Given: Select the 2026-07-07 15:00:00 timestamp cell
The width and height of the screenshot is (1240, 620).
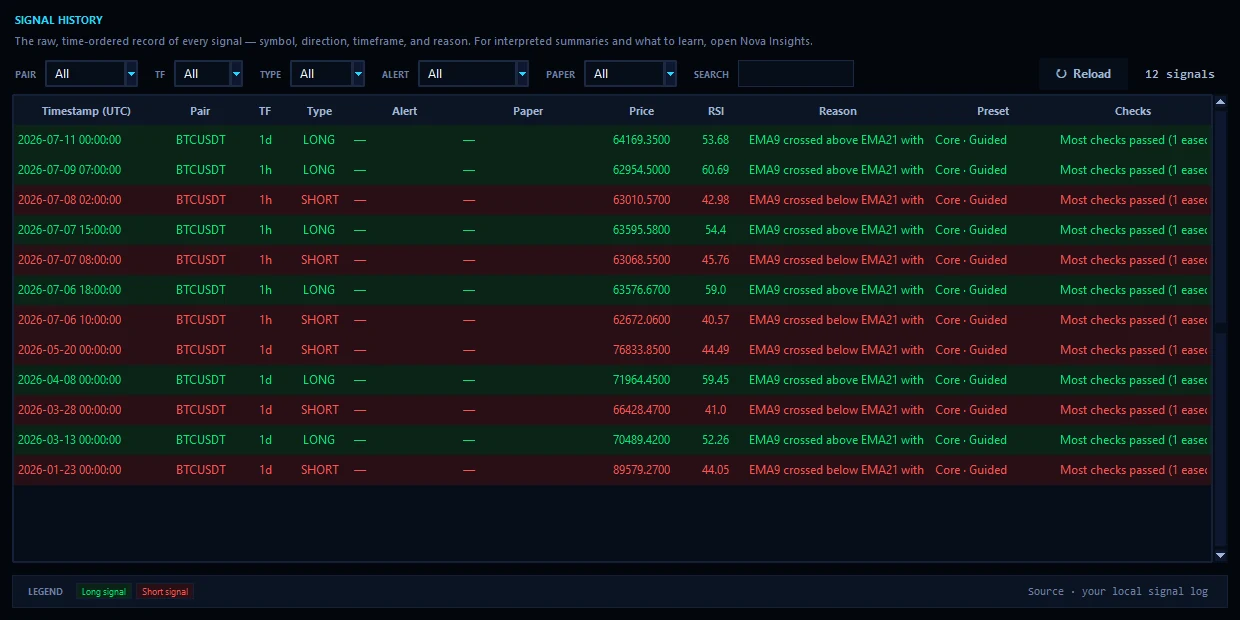Looking at the screenshot, I should pyautogui.click(x=69, y=230).
